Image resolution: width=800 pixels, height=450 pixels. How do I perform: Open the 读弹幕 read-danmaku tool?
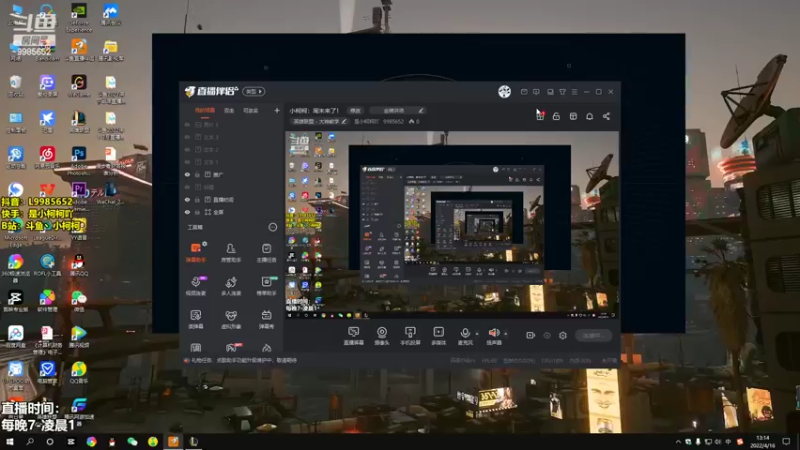point(196,319)
